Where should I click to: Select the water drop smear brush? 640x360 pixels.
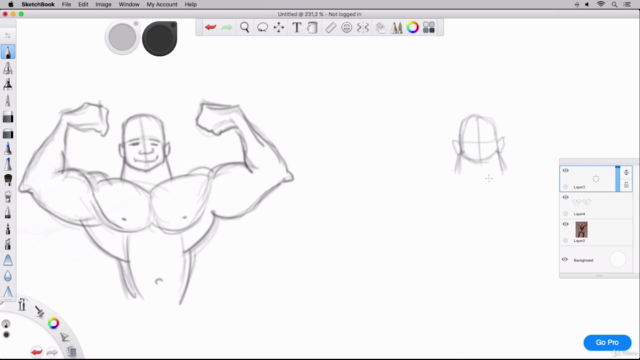pos(8,276)
